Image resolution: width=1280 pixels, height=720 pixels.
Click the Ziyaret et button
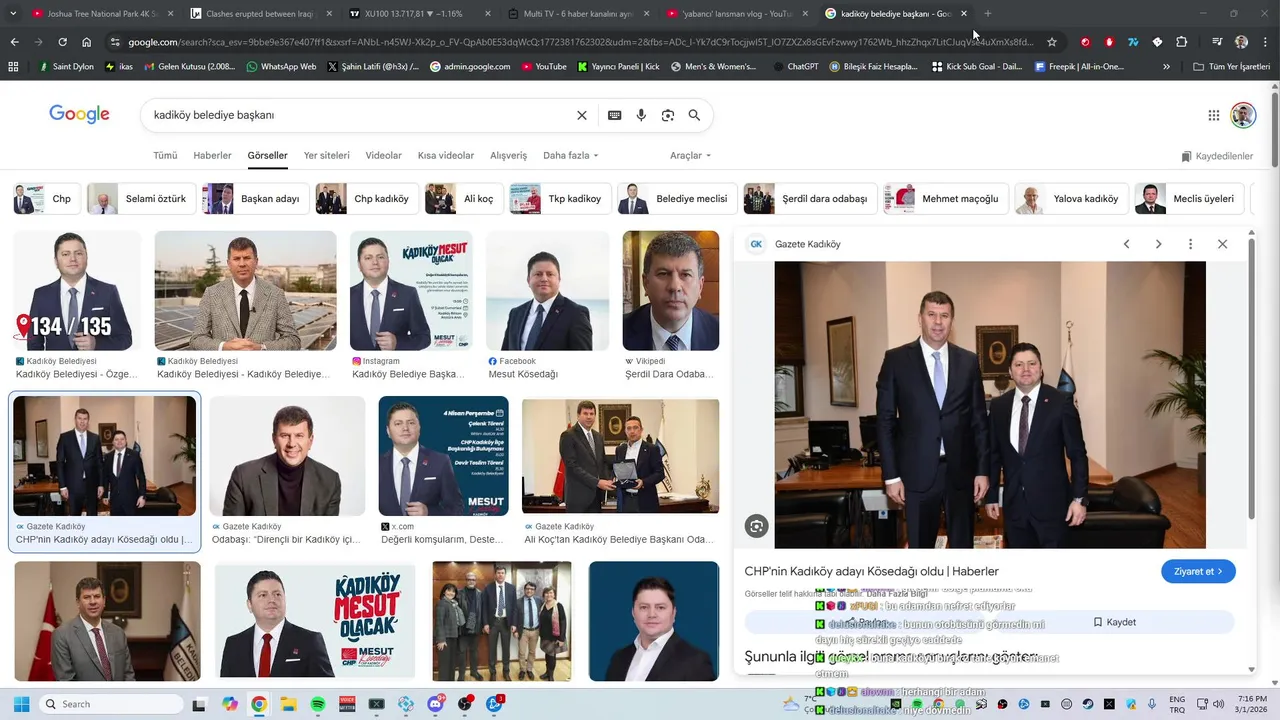(1198, 572)
